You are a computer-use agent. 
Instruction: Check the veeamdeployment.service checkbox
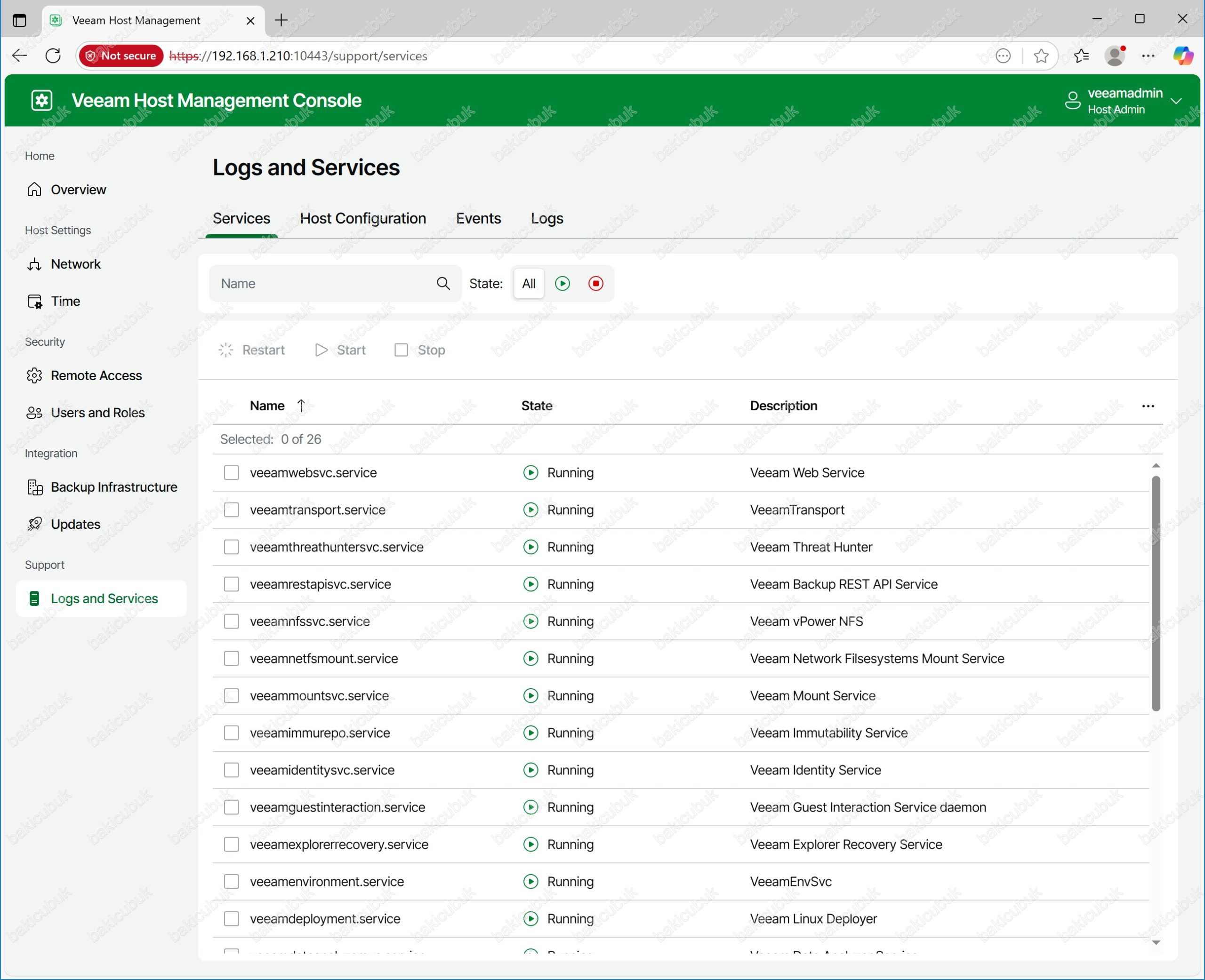coord(232,919)
